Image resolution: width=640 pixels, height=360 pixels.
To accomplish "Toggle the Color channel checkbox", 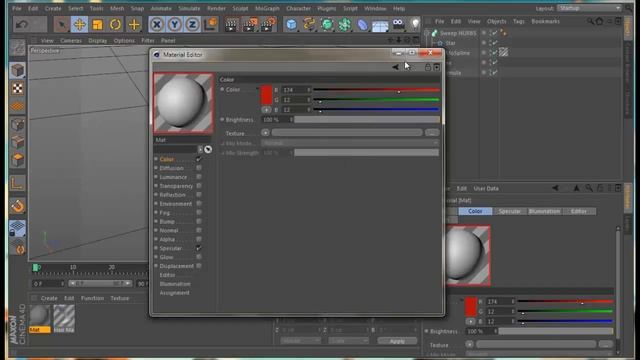I will pos(198,159).
